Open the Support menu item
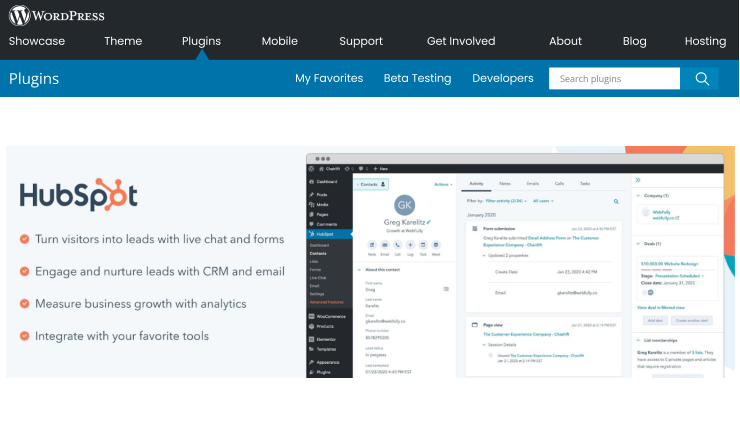 (x=361, y=41)
